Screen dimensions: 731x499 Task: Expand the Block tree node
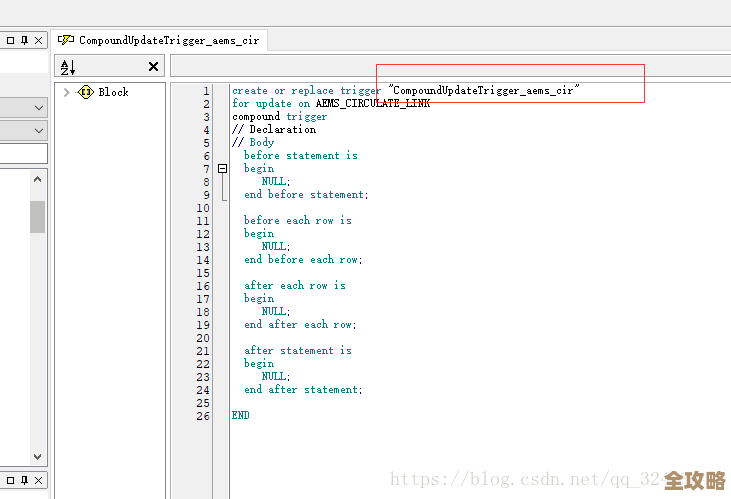point(66,92)
